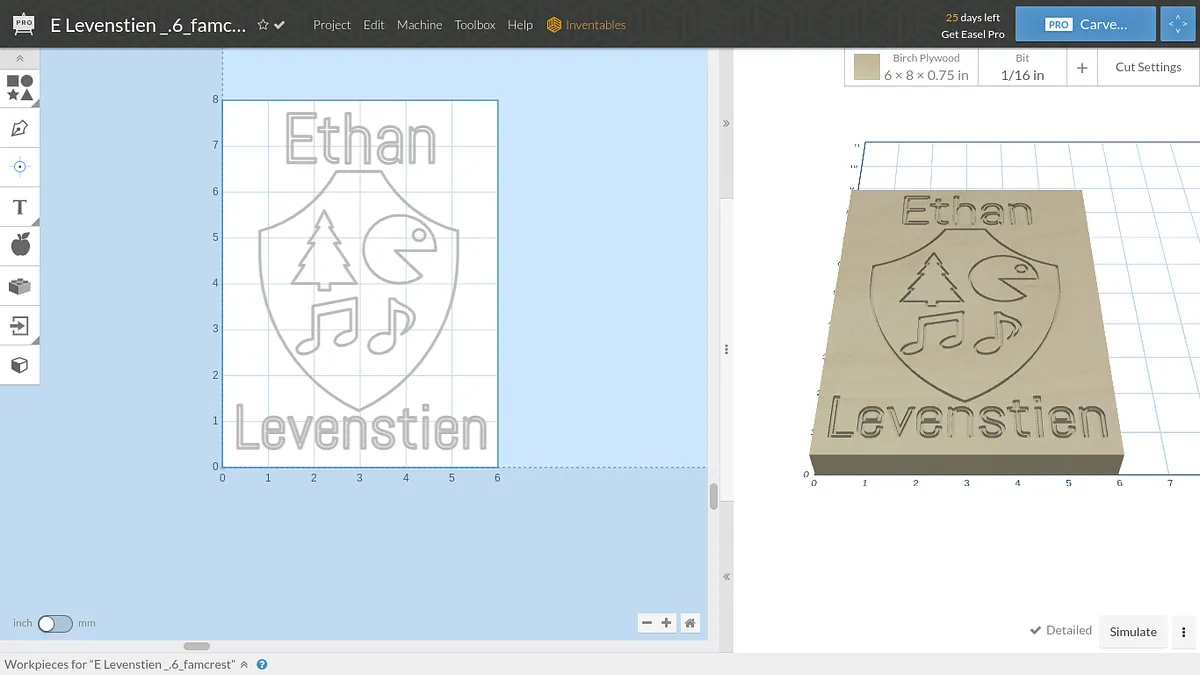Open the three-dot menu beside Simulate
This screenshot has width=1200, height=675.
pyautogui.click(x=1183, y=632)
